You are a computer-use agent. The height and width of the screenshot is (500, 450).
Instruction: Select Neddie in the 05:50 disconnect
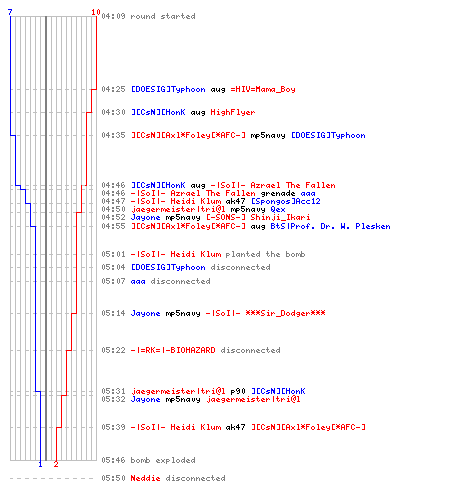click(145, 478)
